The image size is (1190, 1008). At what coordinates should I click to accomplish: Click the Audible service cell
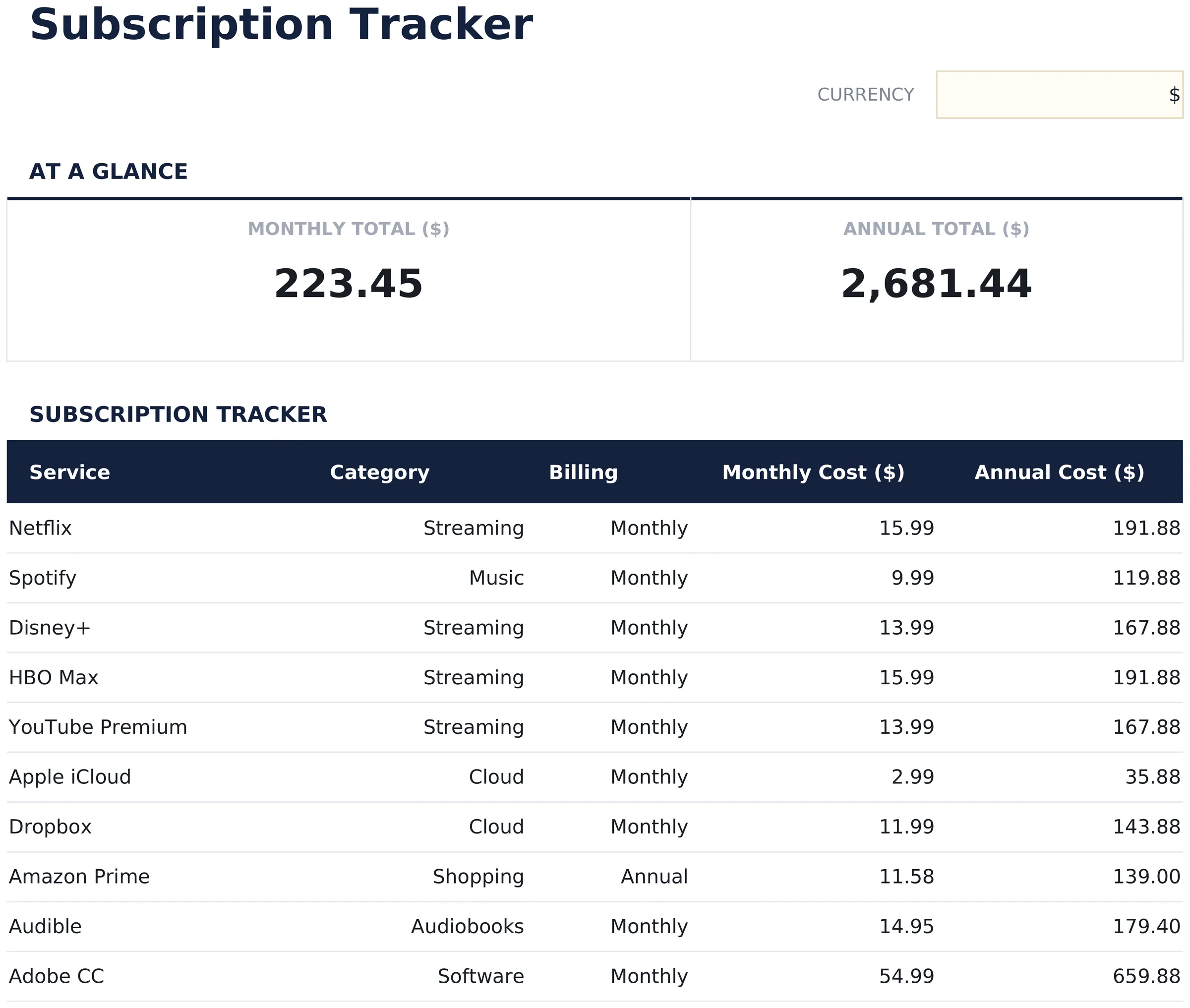tap(45, 926)
